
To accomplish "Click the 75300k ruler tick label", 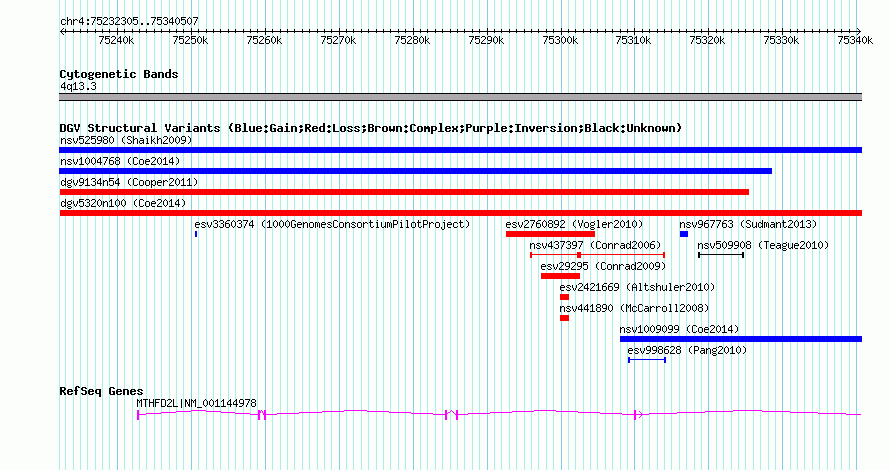I will click(560, 40).
